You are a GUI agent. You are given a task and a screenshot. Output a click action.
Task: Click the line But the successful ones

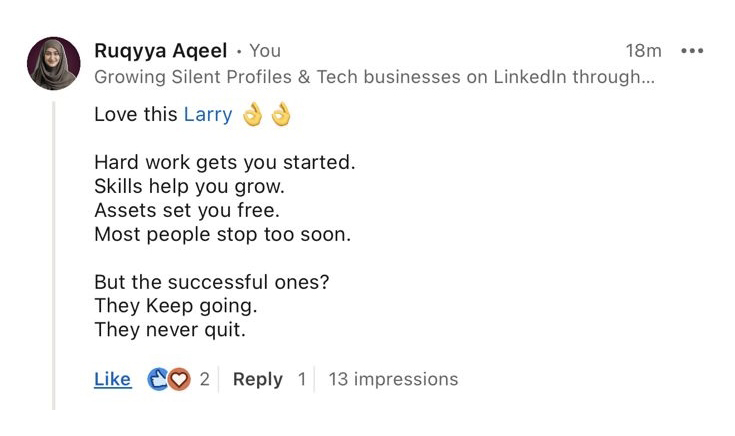pyautogui.click(x=211, y=282)
